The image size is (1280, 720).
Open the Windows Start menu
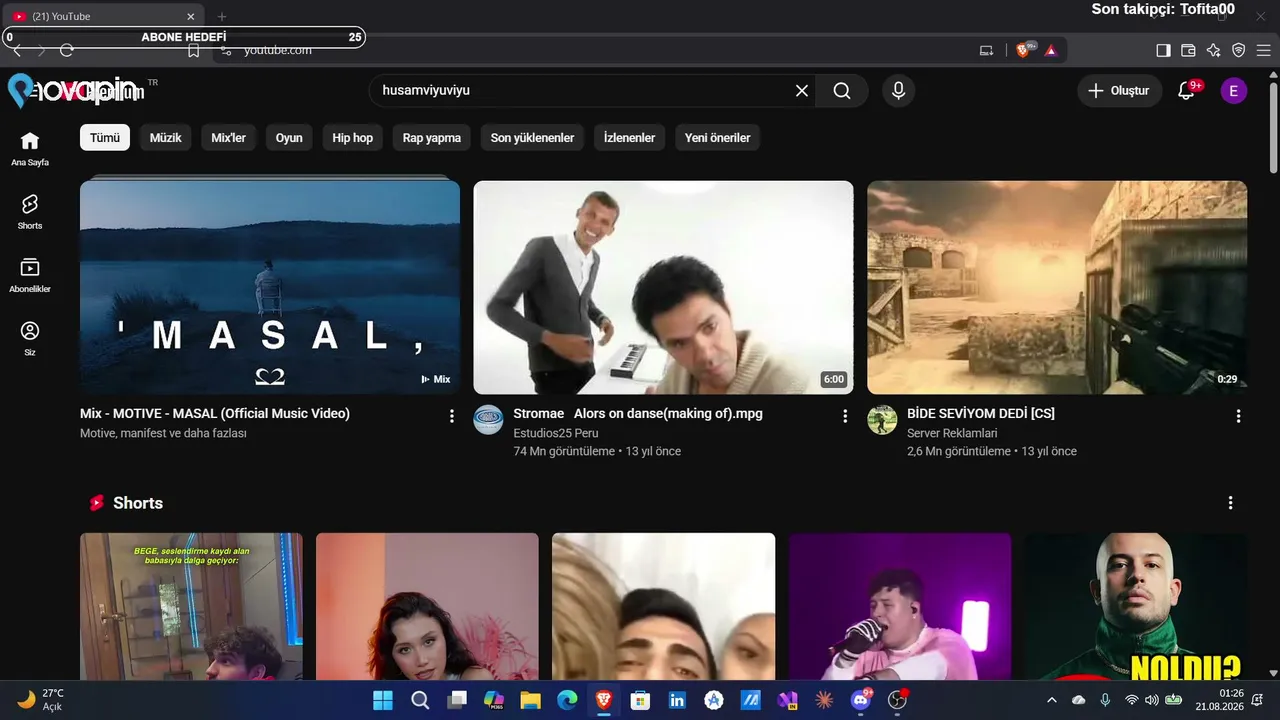point(383,700)
